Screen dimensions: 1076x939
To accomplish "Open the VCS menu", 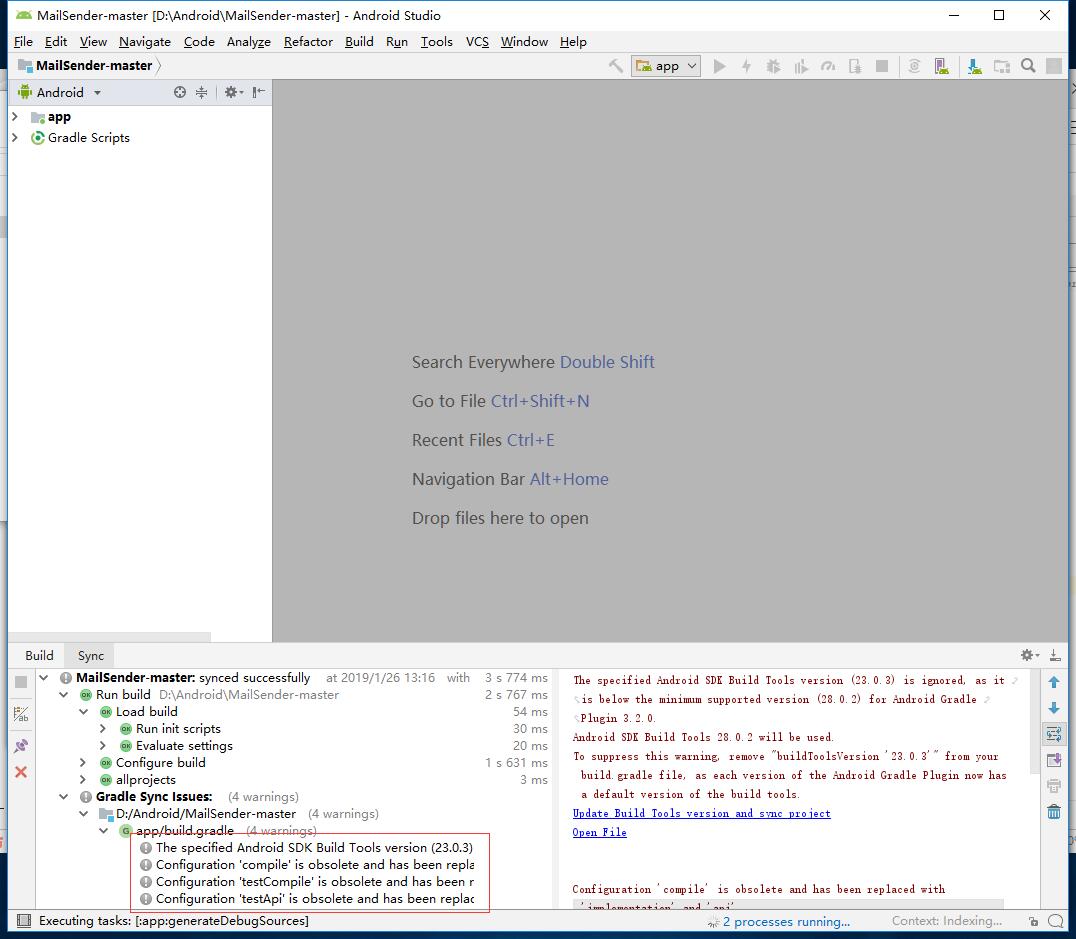I will click(477, 42).
